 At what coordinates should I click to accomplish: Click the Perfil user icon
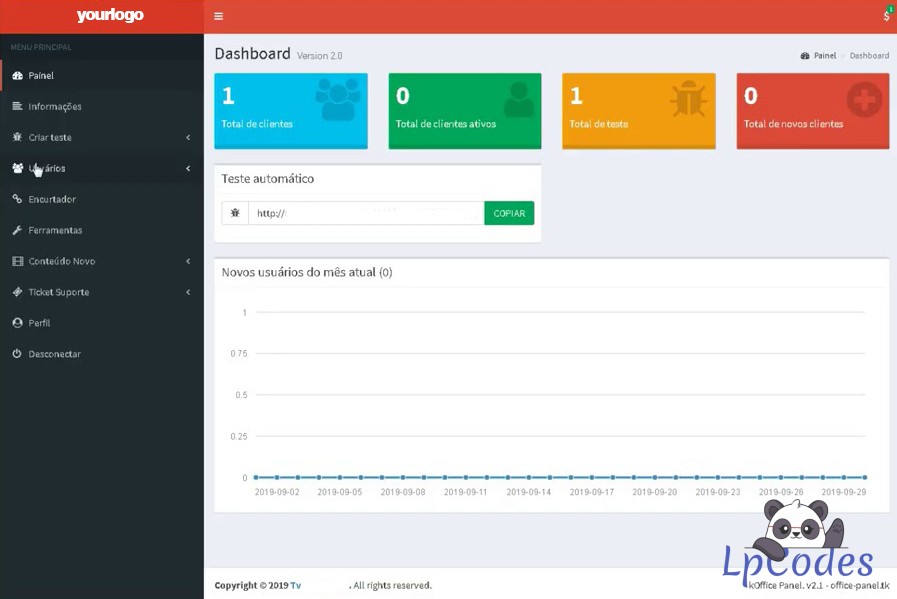(17, 323)
